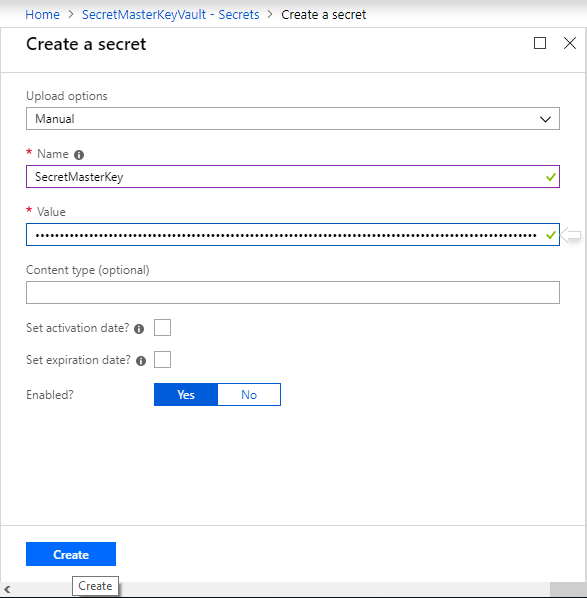Click the blue Create button
Screen dimensions: 587x598
point(71,554)
